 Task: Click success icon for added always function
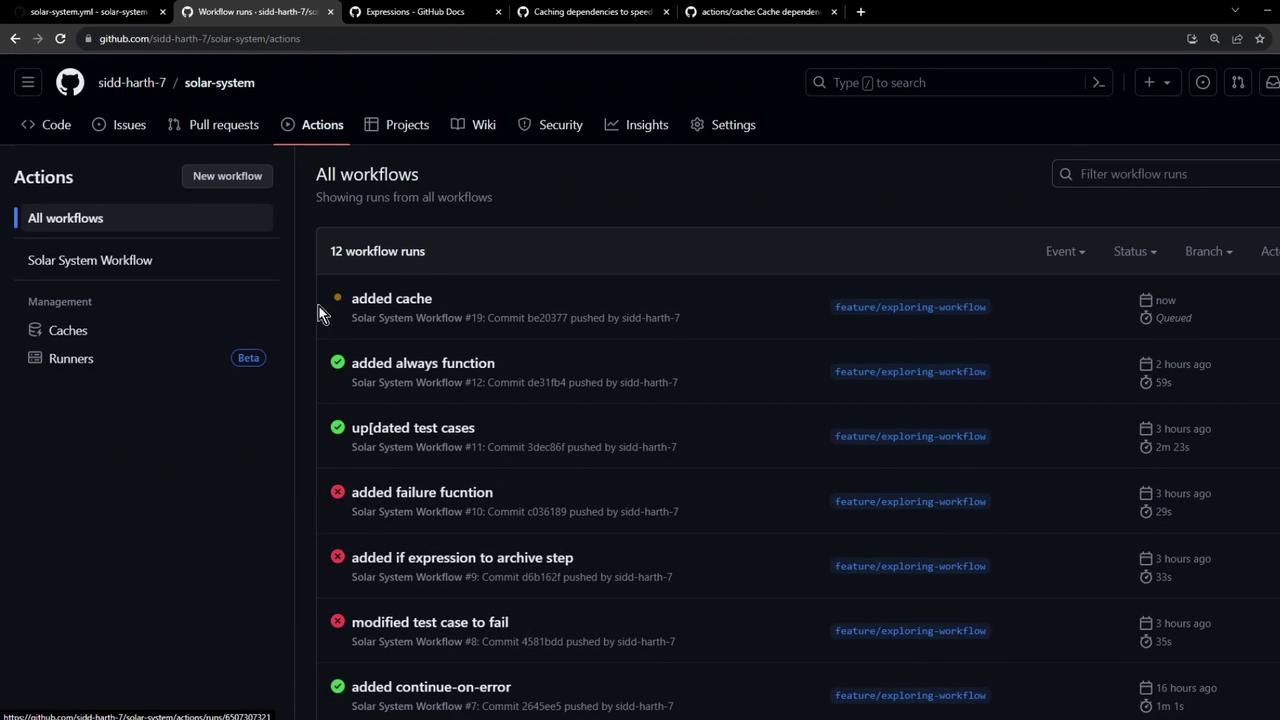coord(338,362)
